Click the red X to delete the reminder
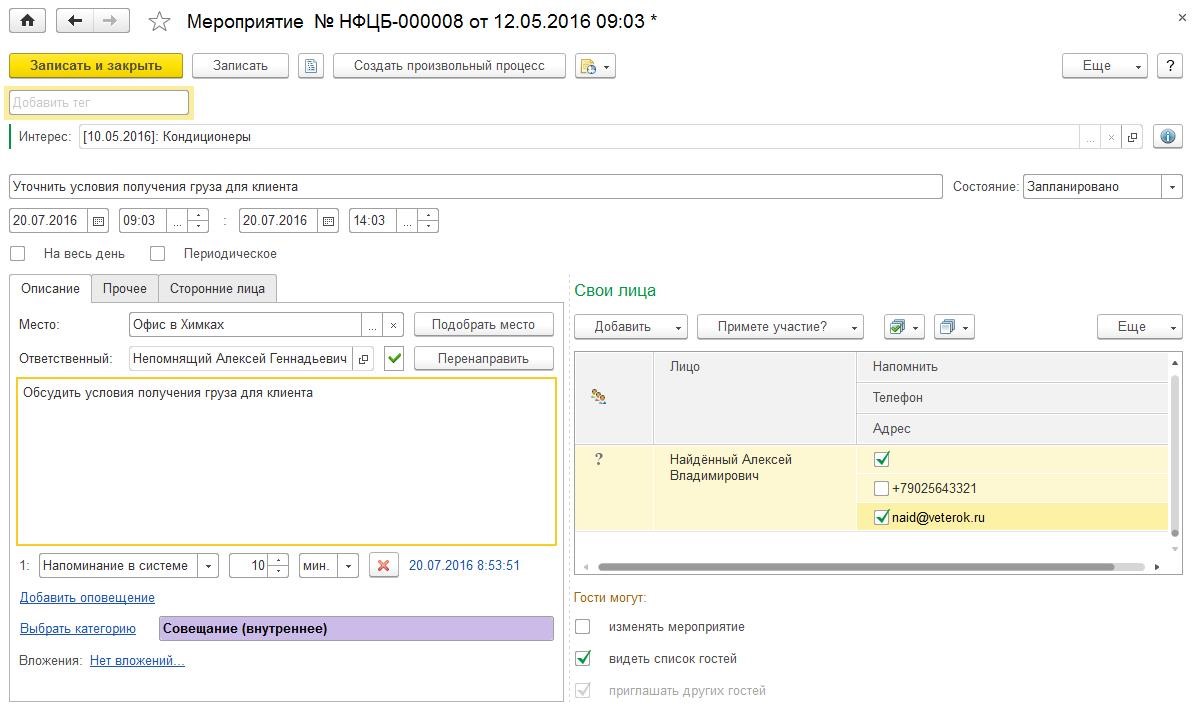This screenshot has width=1196, height=707. pos(383,565)
